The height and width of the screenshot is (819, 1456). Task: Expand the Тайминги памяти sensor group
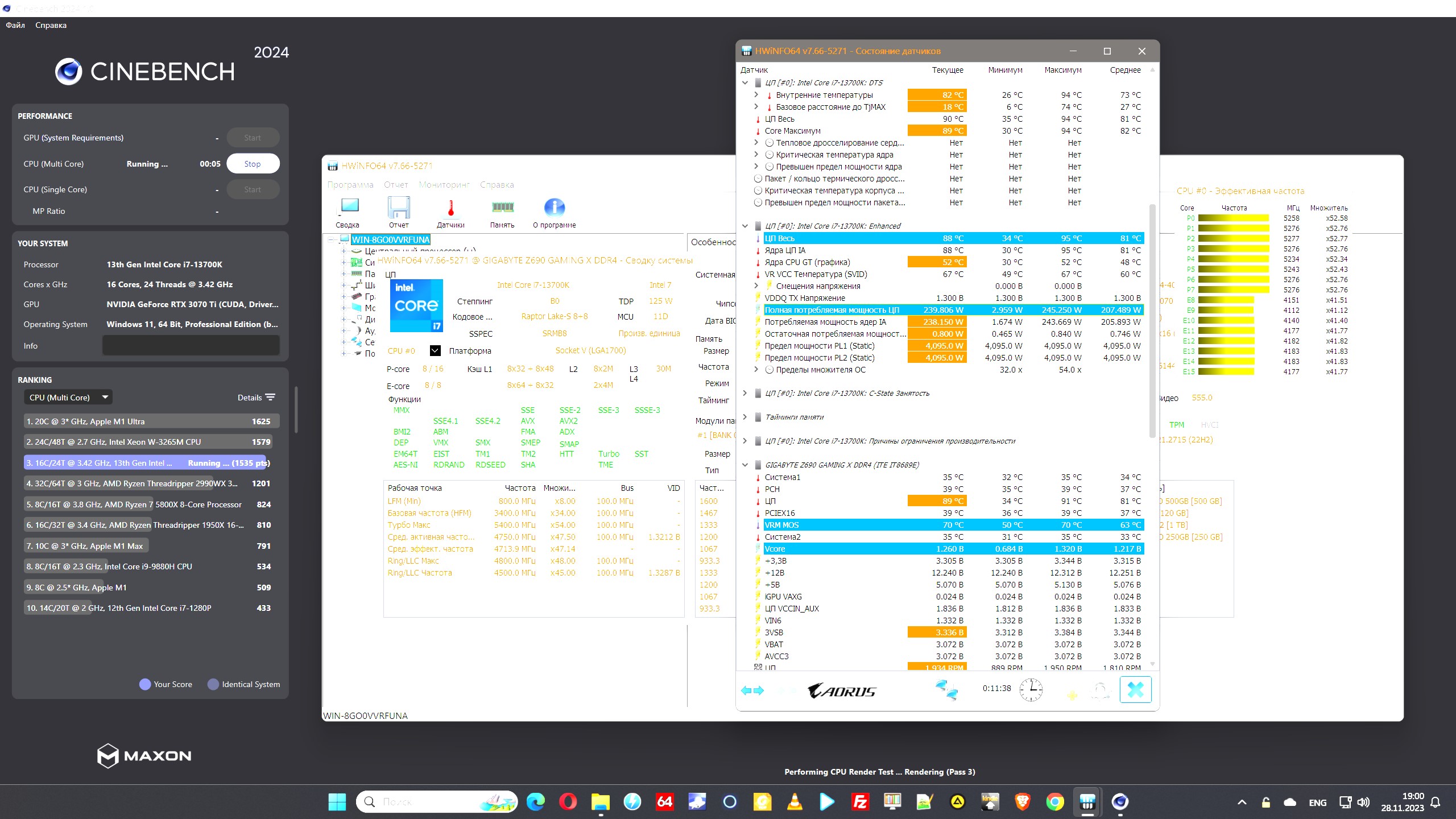[x=745, y=417]
